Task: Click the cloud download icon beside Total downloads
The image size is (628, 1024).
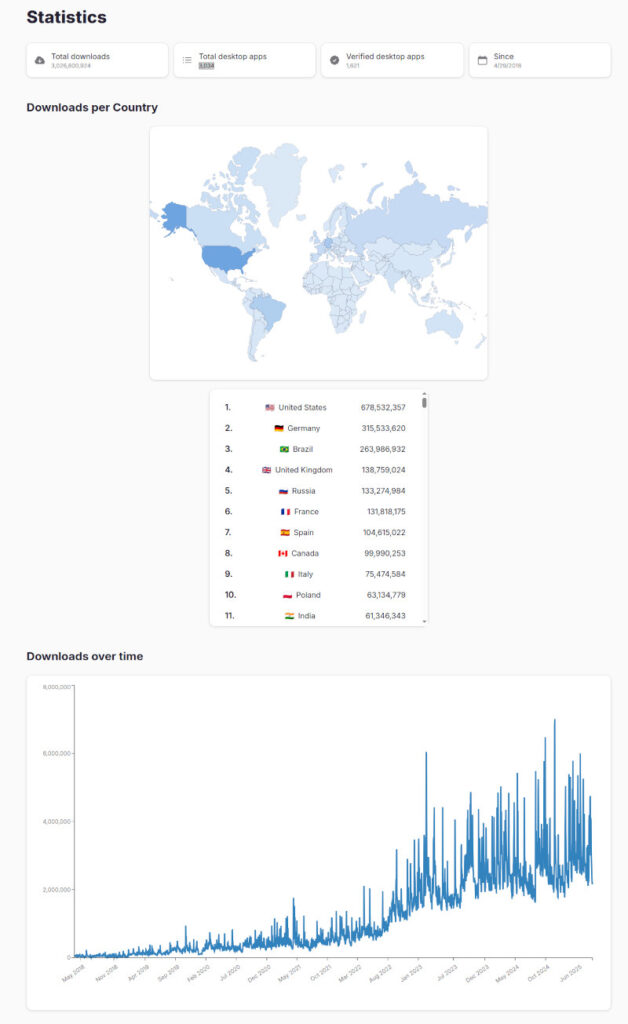Action: point(40,60)
